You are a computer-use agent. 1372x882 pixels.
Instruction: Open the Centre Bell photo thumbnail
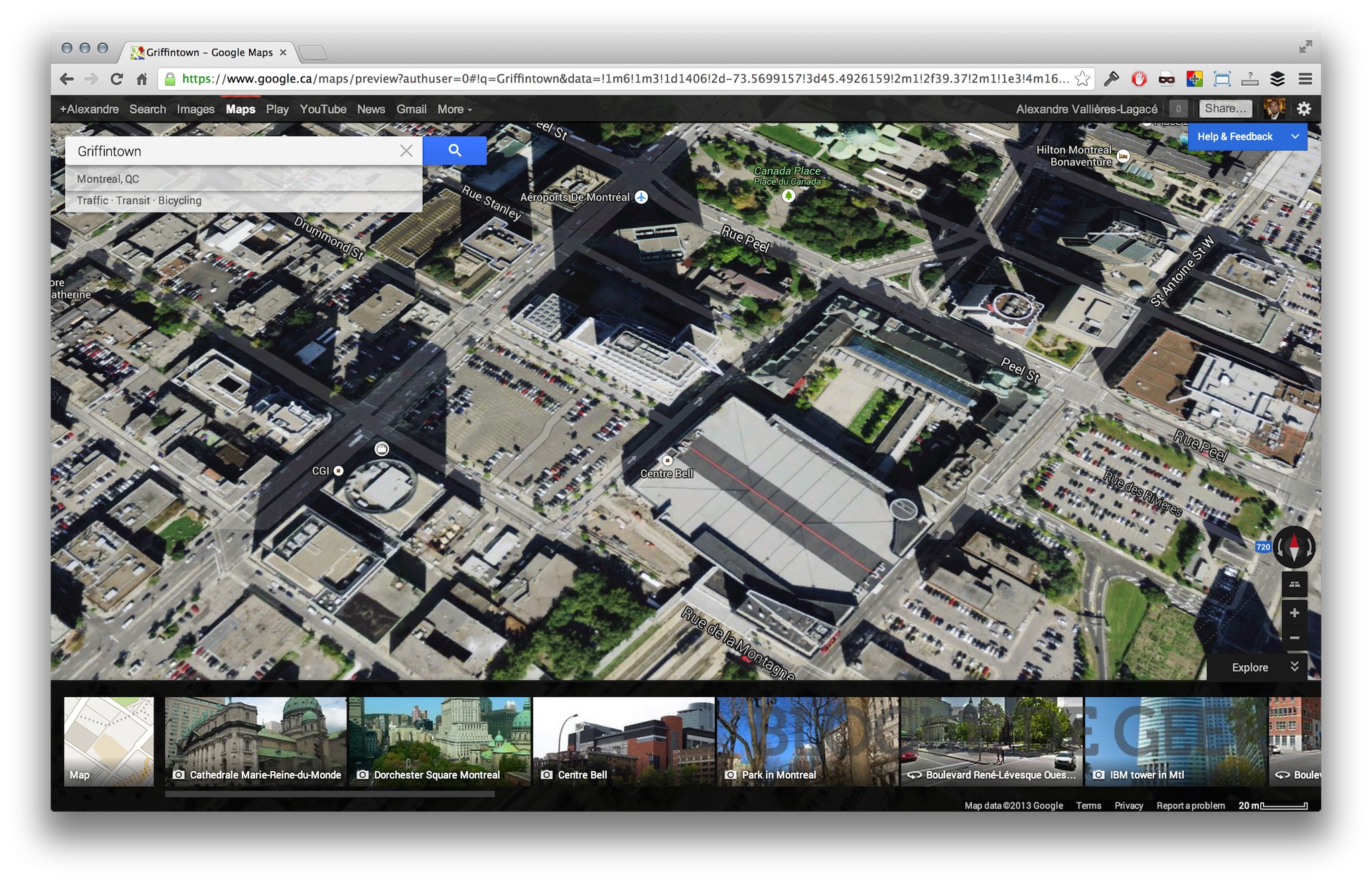[624, 741]
